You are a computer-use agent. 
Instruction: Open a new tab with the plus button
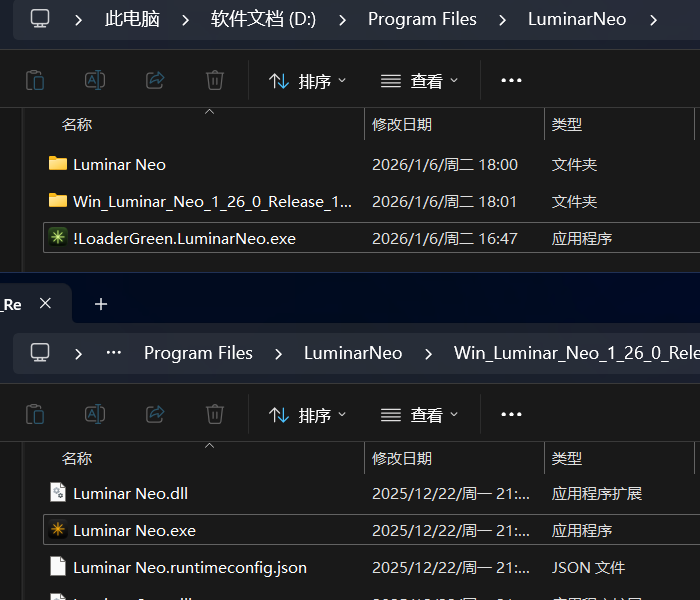click(x=101, y=304)
